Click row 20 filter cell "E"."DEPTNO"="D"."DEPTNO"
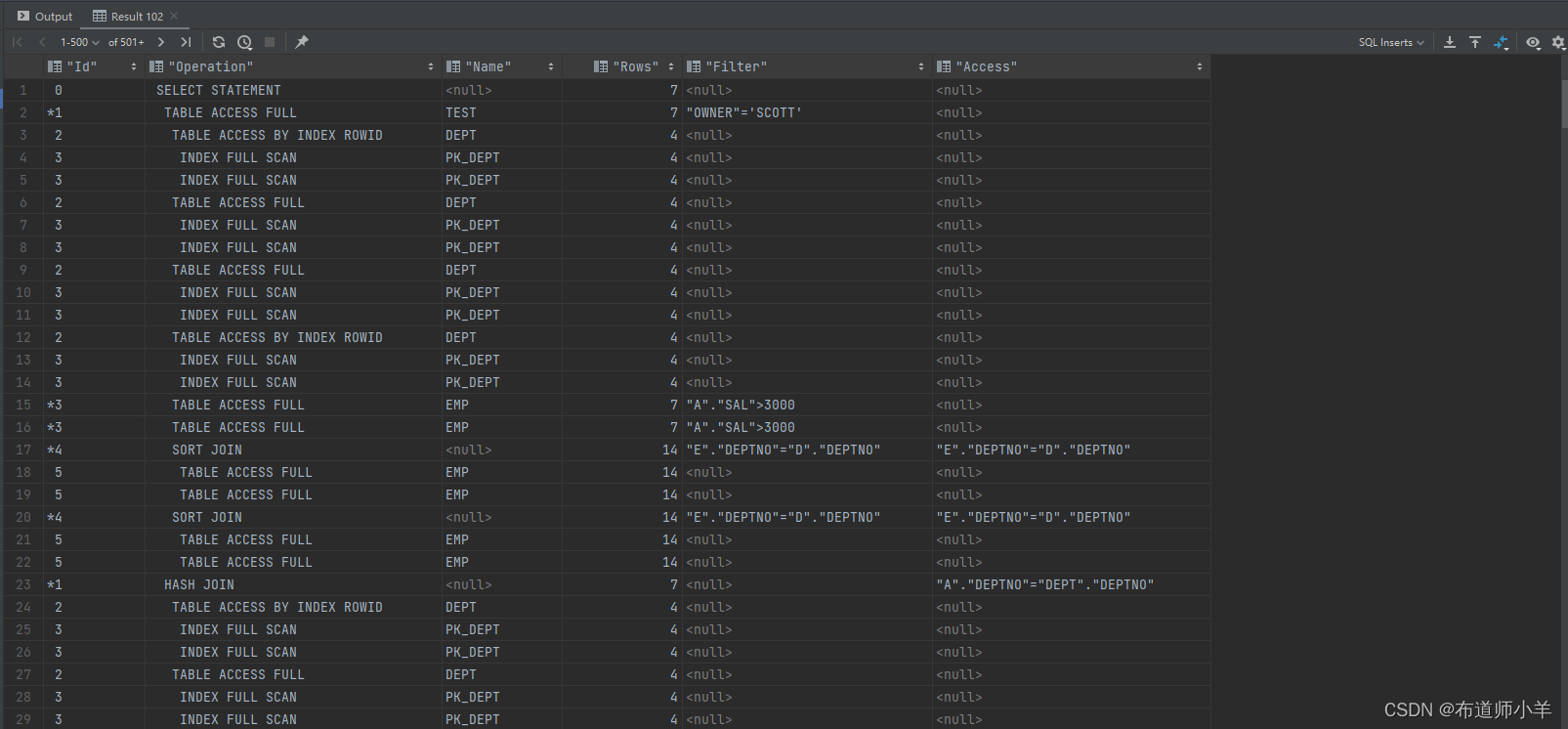The image size is (1568, 729). pos(807,517)
